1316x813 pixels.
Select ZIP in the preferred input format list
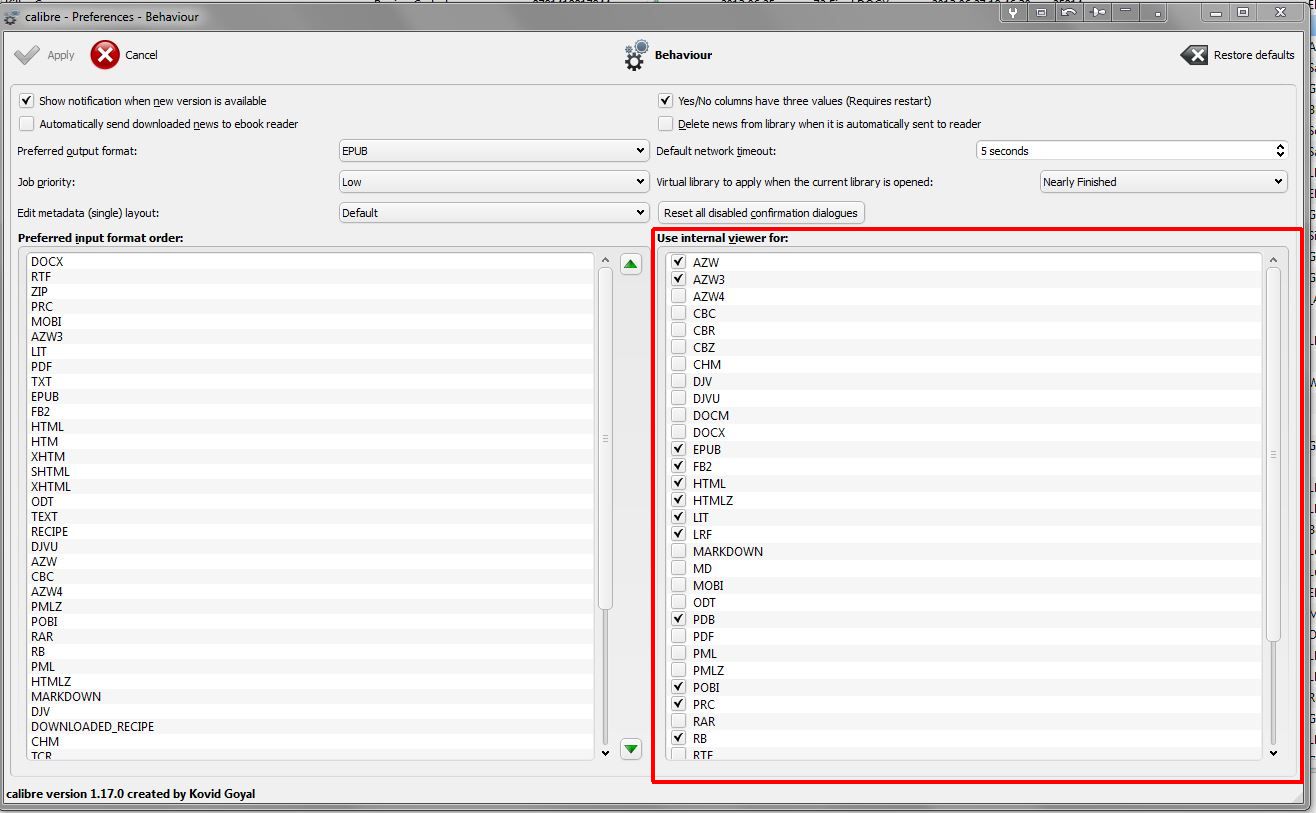point(310,292)
